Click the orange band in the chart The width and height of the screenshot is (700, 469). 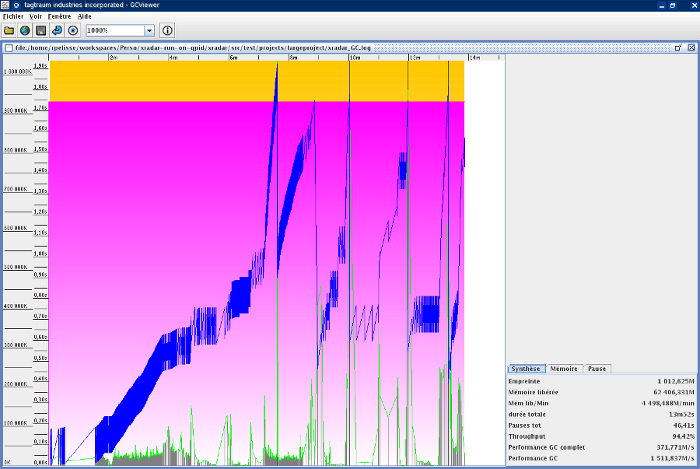[x=160, y=81]
